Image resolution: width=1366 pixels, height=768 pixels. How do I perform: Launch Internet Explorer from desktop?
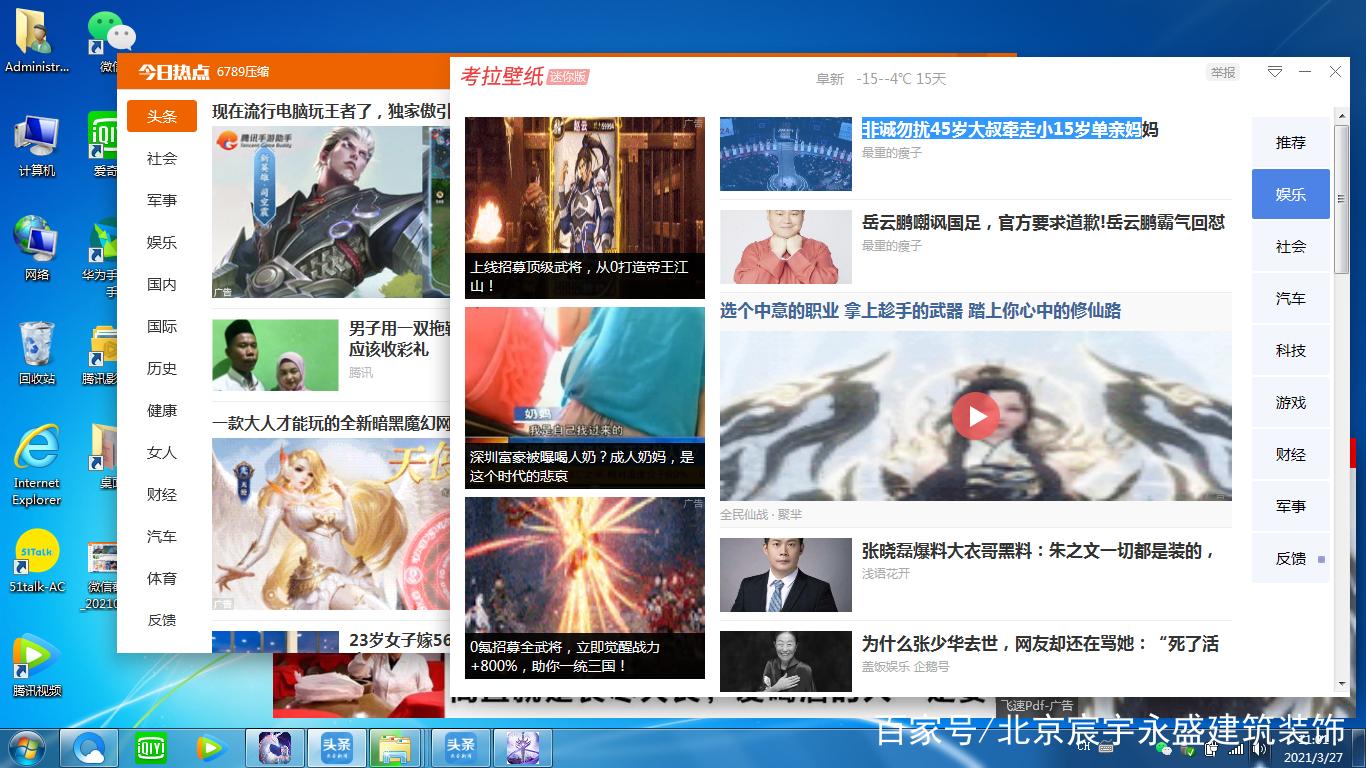37,465
